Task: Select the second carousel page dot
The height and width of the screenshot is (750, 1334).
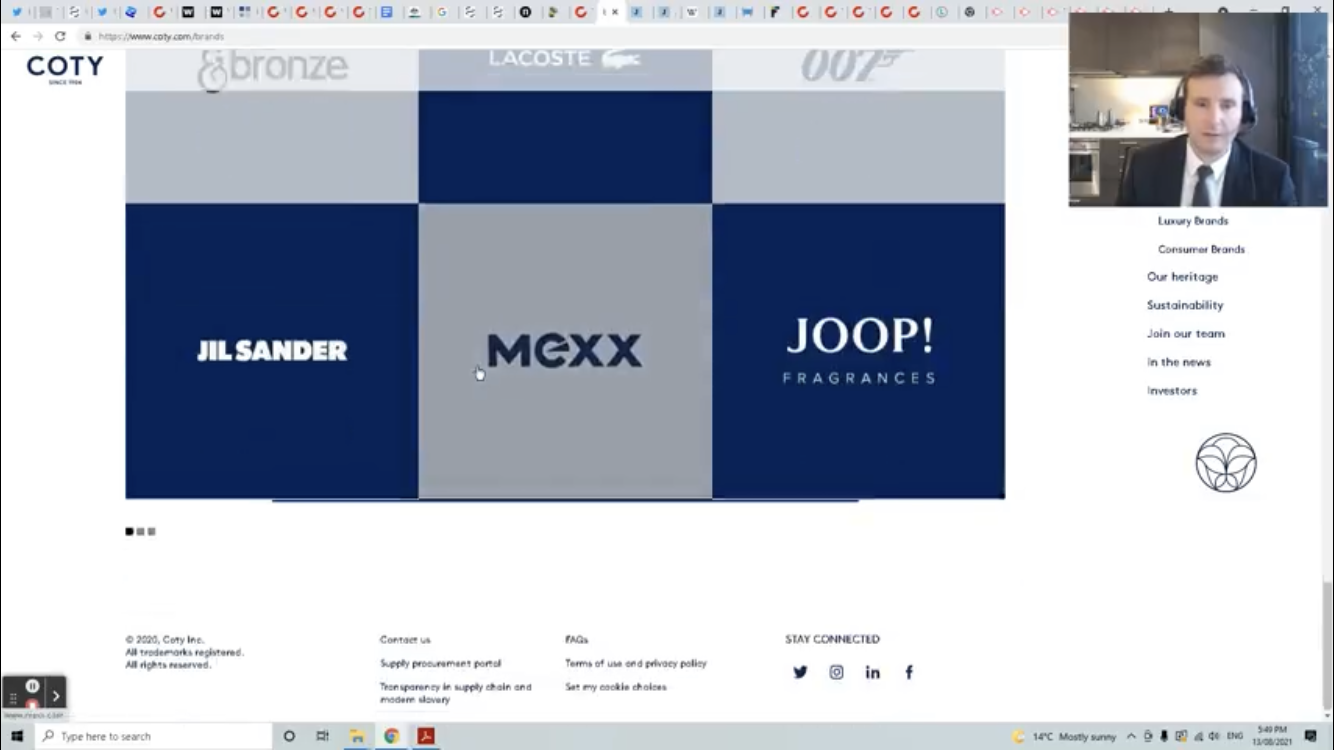Action: click(141, 532)
